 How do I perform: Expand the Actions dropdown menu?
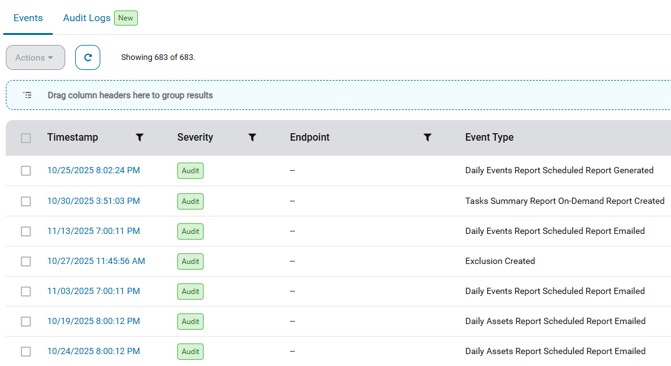(35, 57)
